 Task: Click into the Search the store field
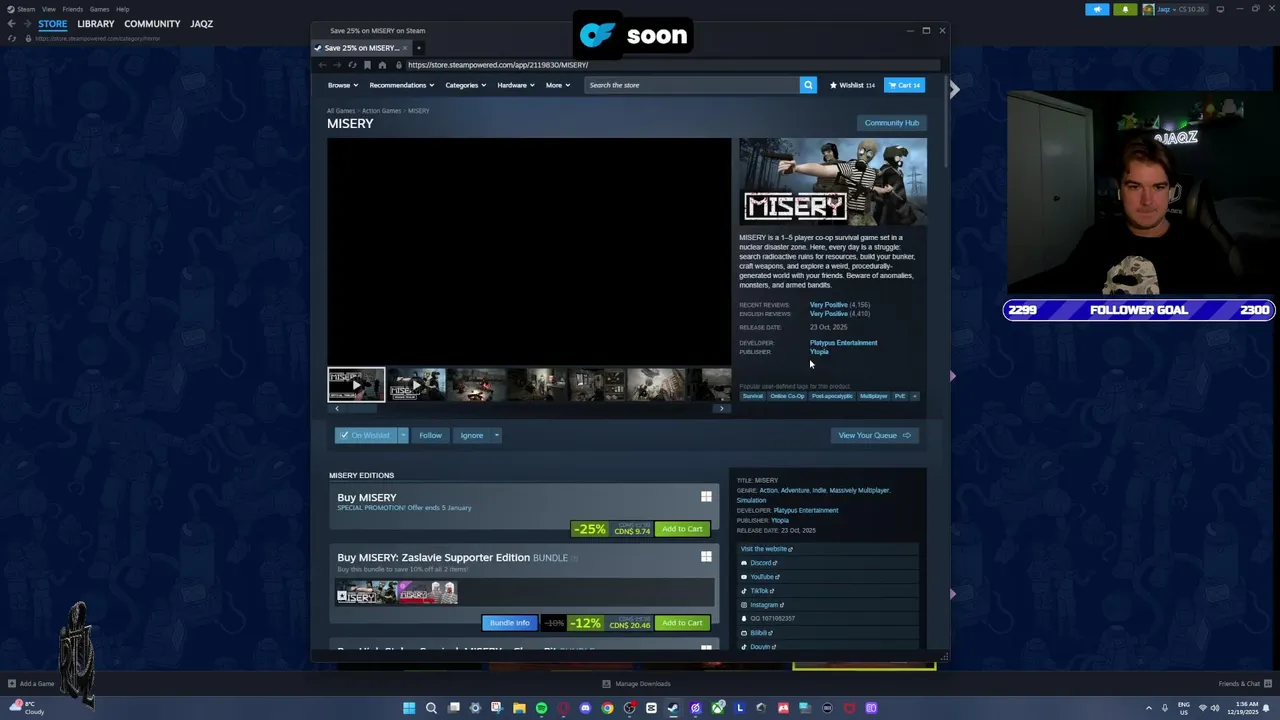click(692, 85)
